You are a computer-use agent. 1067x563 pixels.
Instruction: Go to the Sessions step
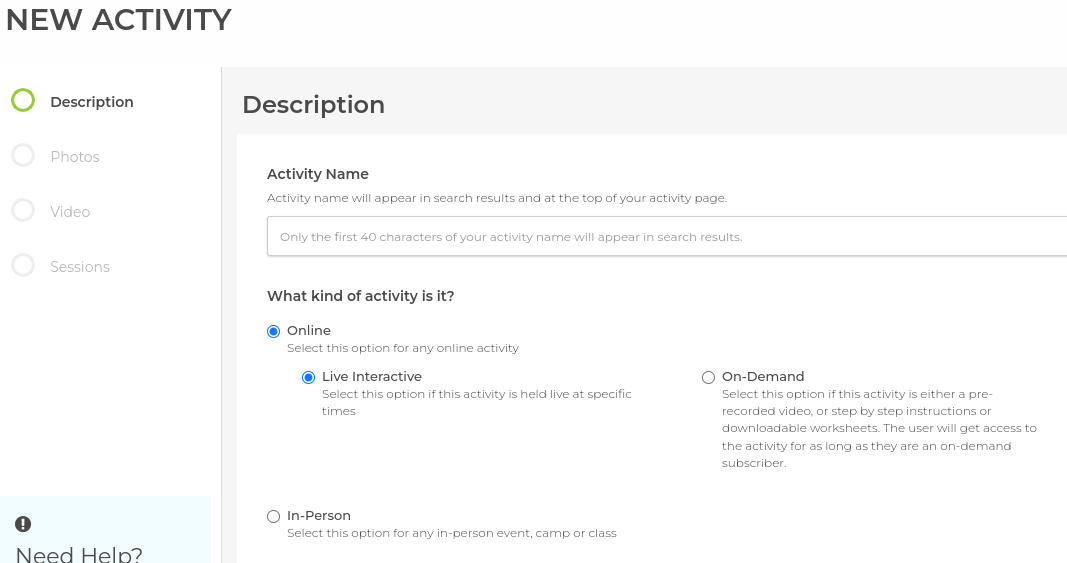(x=80, y=267)
